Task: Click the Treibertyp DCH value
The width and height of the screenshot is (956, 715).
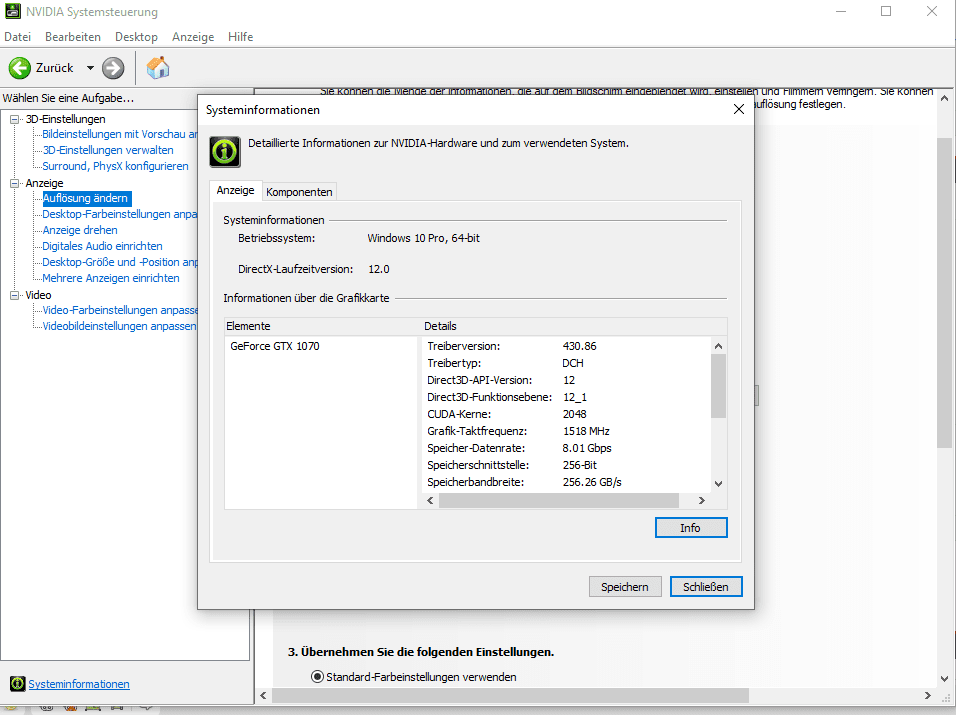Action: [x=573, y=363]
